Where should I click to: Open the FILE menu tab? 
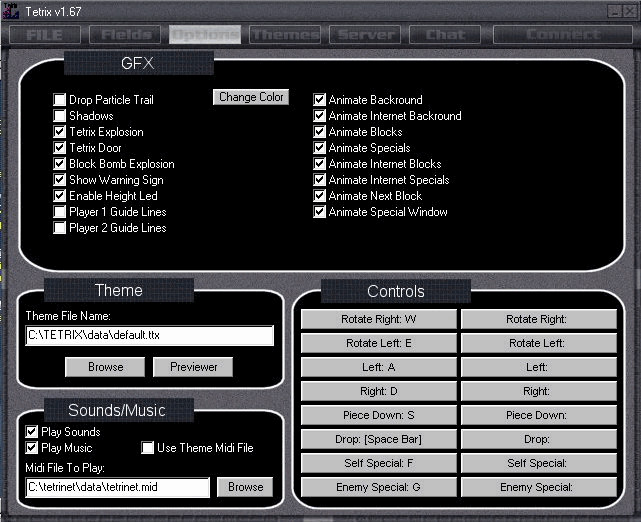point(45,35)
